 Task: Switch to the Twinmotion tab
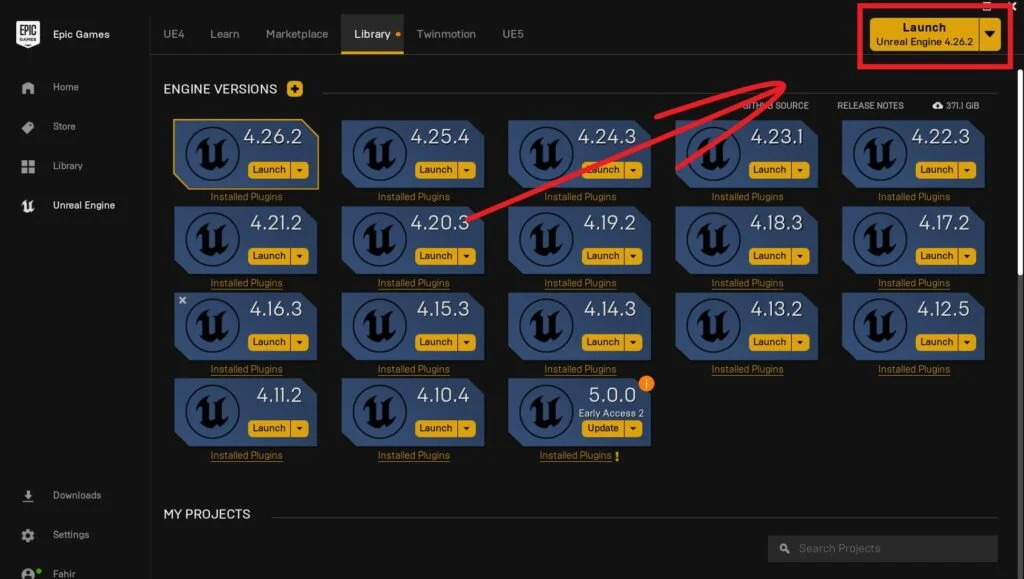tap(446, 34)
